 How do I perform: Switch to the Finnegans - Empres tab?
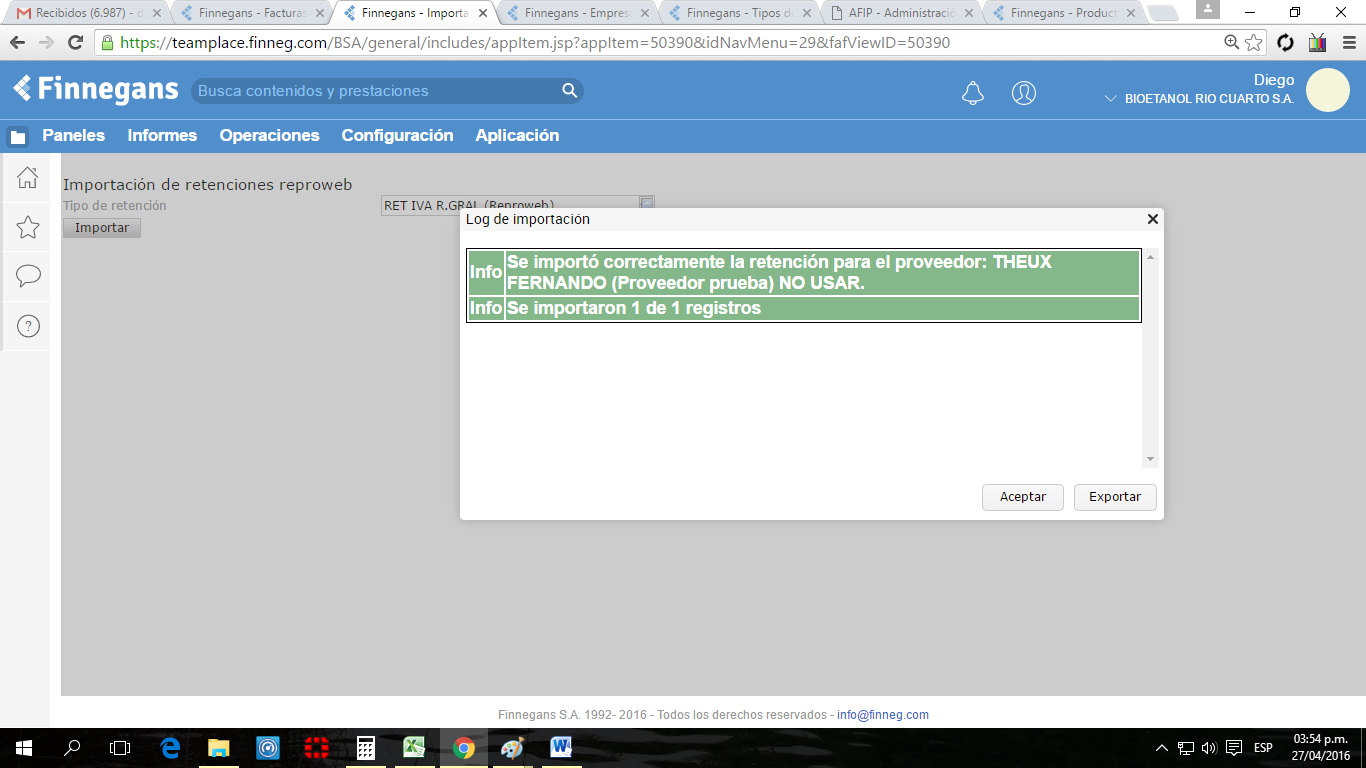point(577,14)
